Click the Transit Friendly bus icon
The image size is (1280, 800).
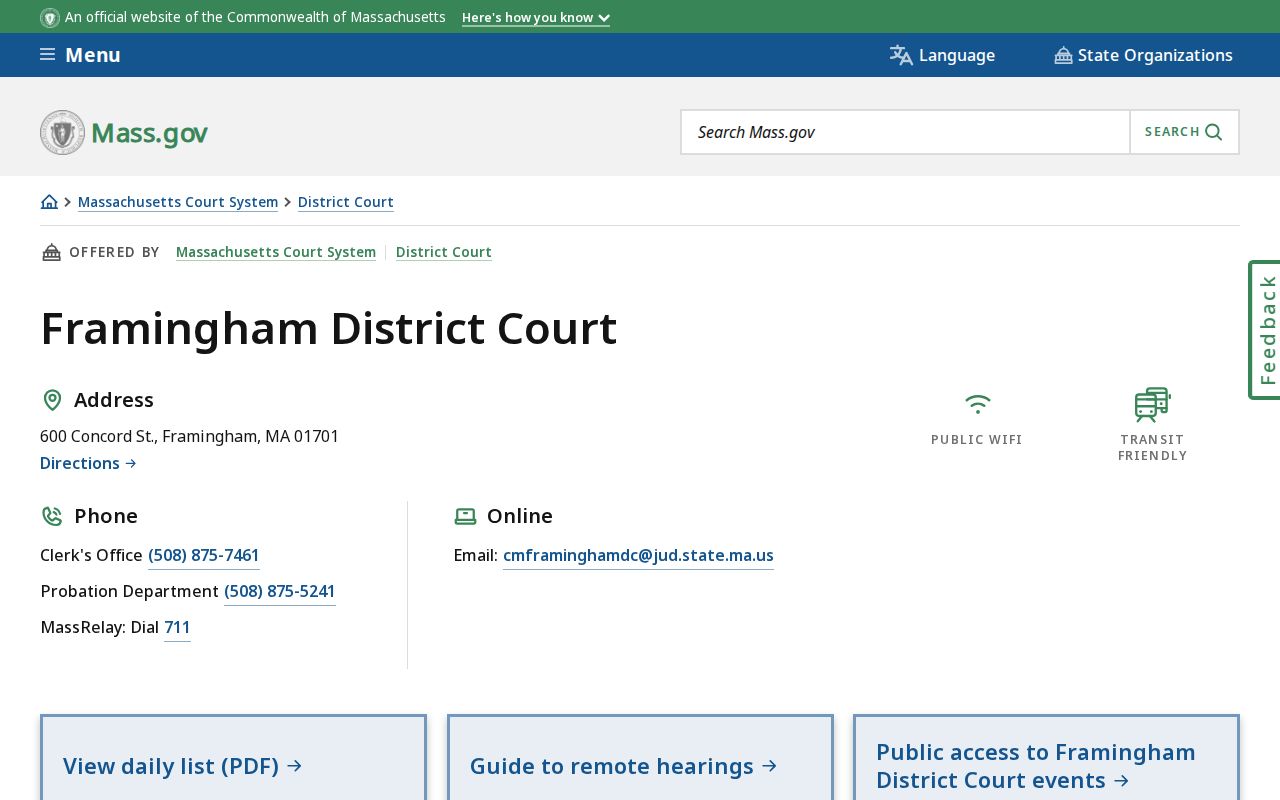[x=1153, y=405]
